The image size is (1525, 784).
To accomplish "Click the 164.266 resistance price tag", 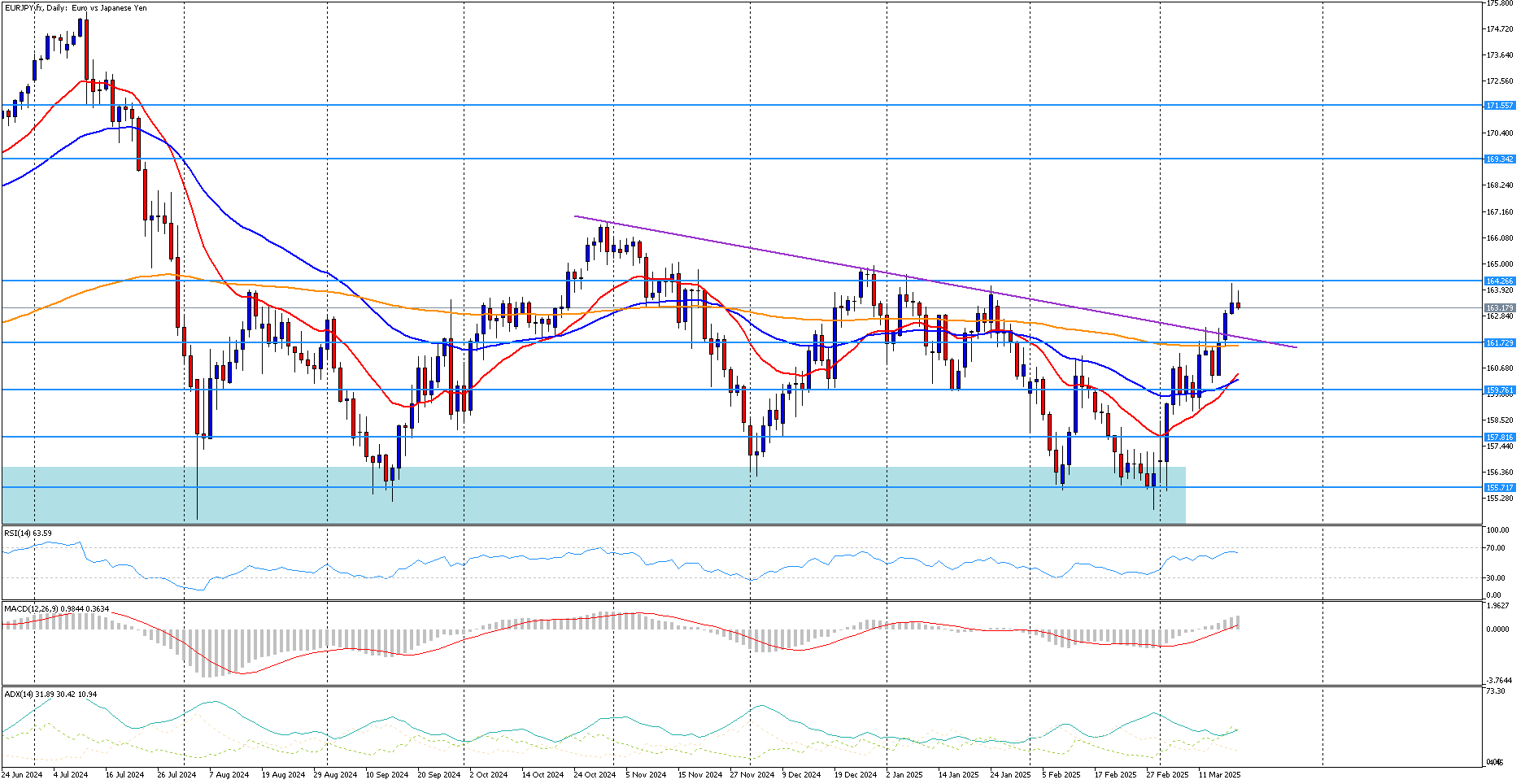I will (1500, 281).
